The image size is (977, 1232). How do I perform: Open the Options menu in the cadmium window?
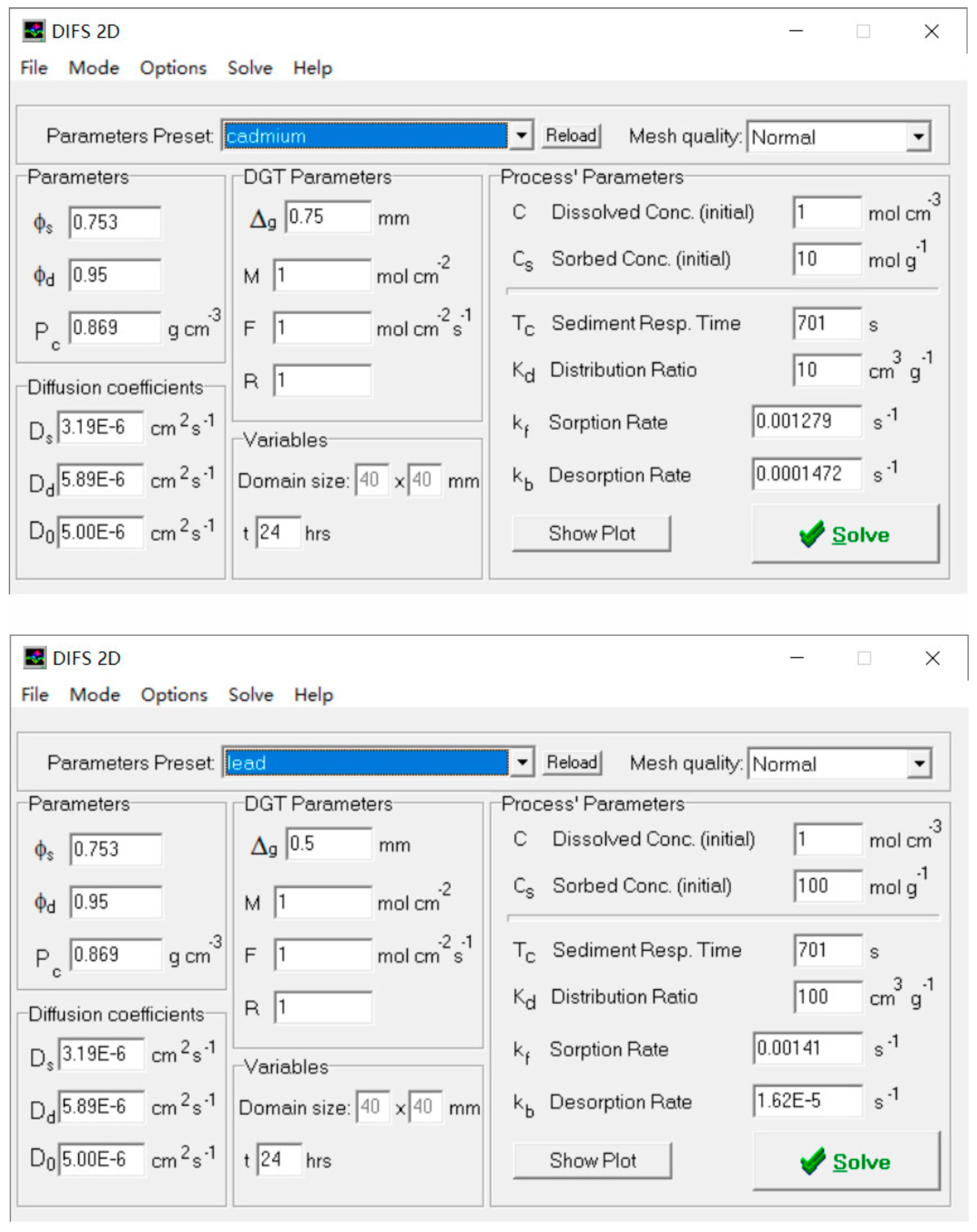click(x=173, y=68)
